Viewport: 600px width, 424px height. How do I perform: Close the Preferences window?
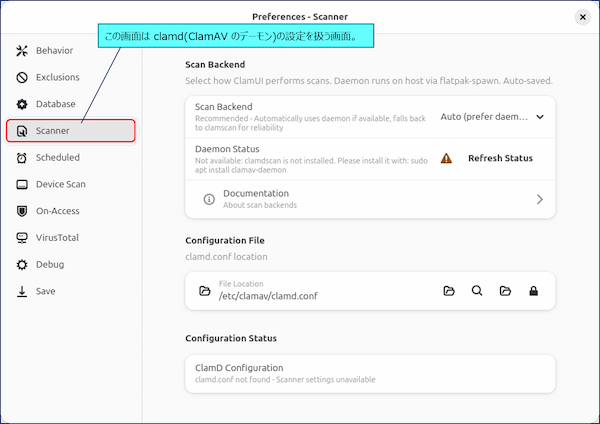pos(583,17)
